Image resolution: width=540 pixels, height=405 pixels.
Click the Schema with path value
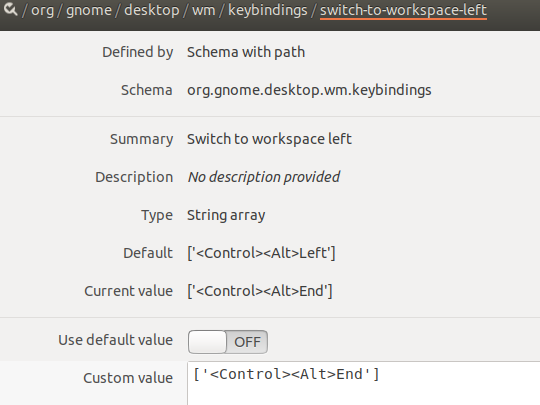246,52
